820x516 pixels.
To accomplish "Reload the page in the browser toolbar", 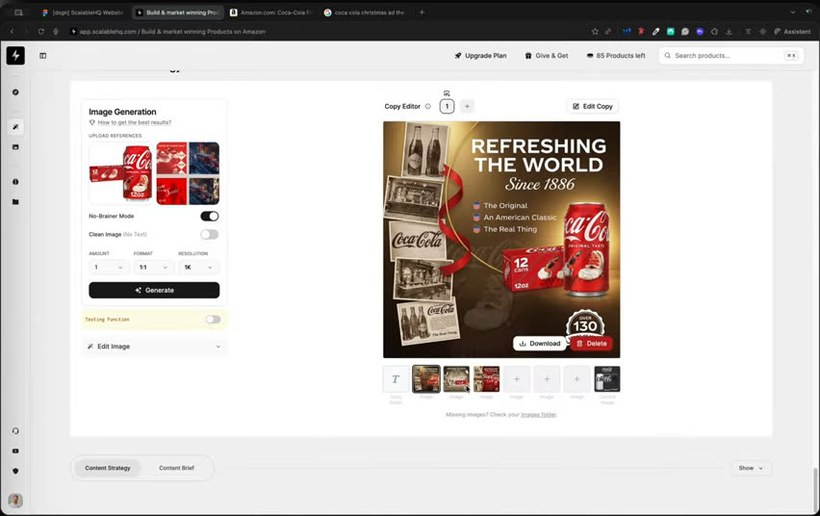I will [41, 31].
